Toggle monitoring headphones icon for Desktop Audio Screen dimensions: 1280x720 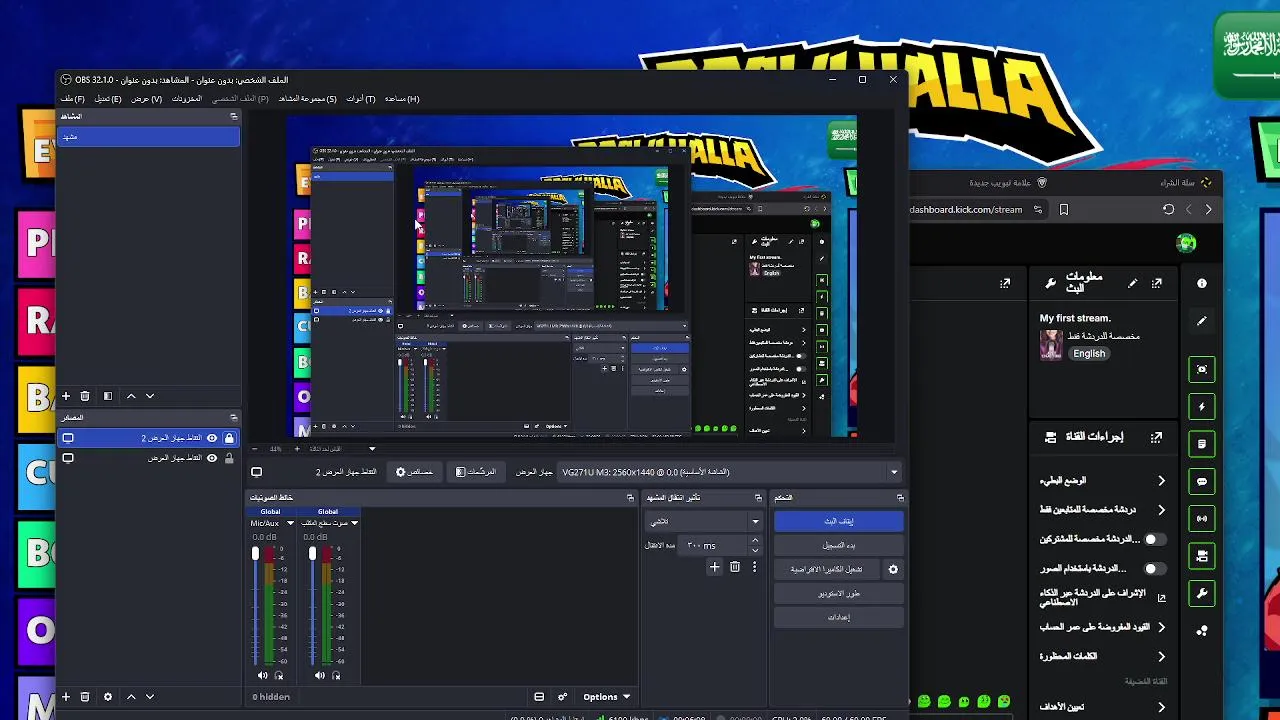(x=336, y=676)
